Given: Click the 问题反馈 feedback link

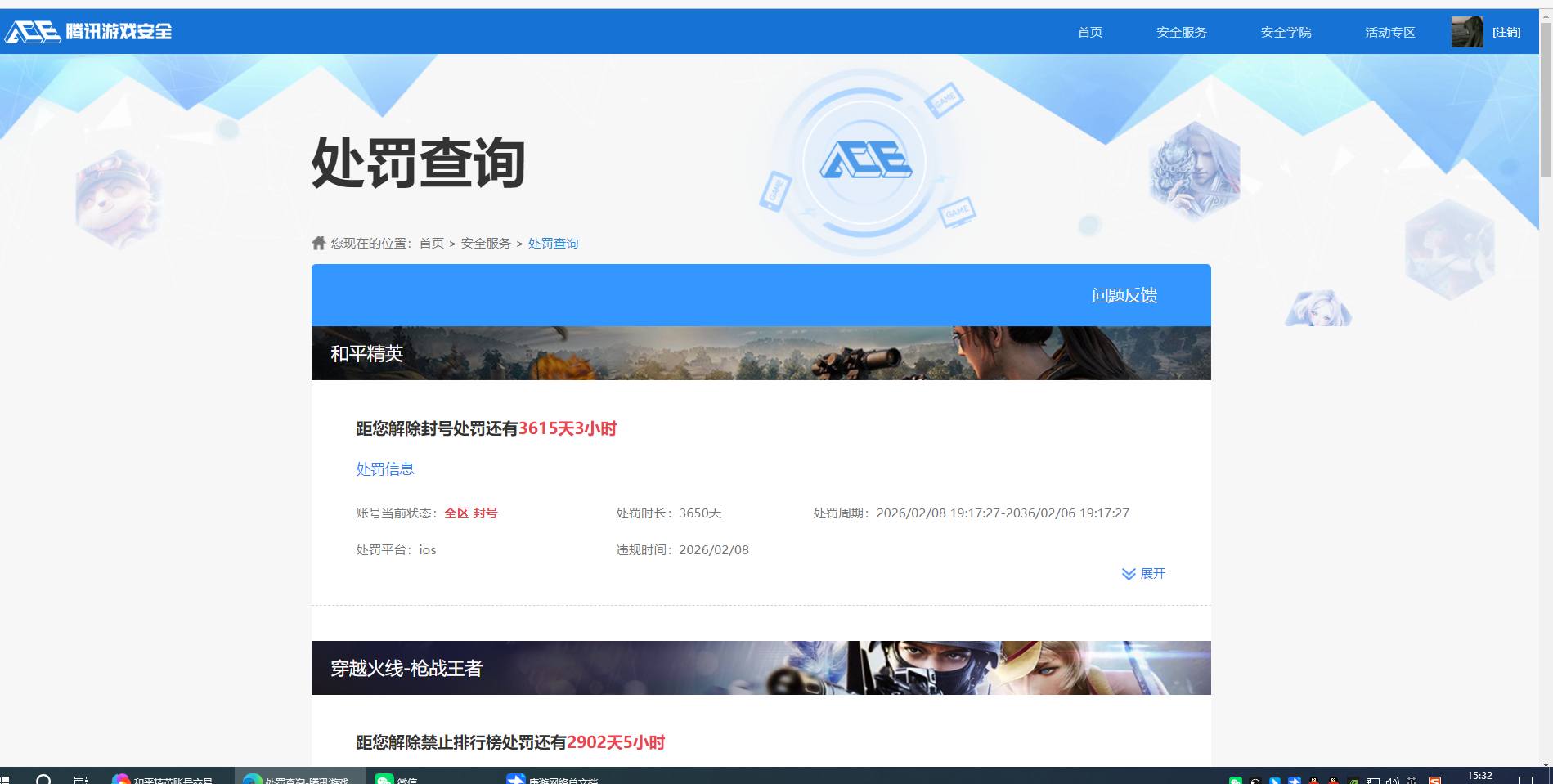Looking at the screenshot, I should click(1124, 295).
